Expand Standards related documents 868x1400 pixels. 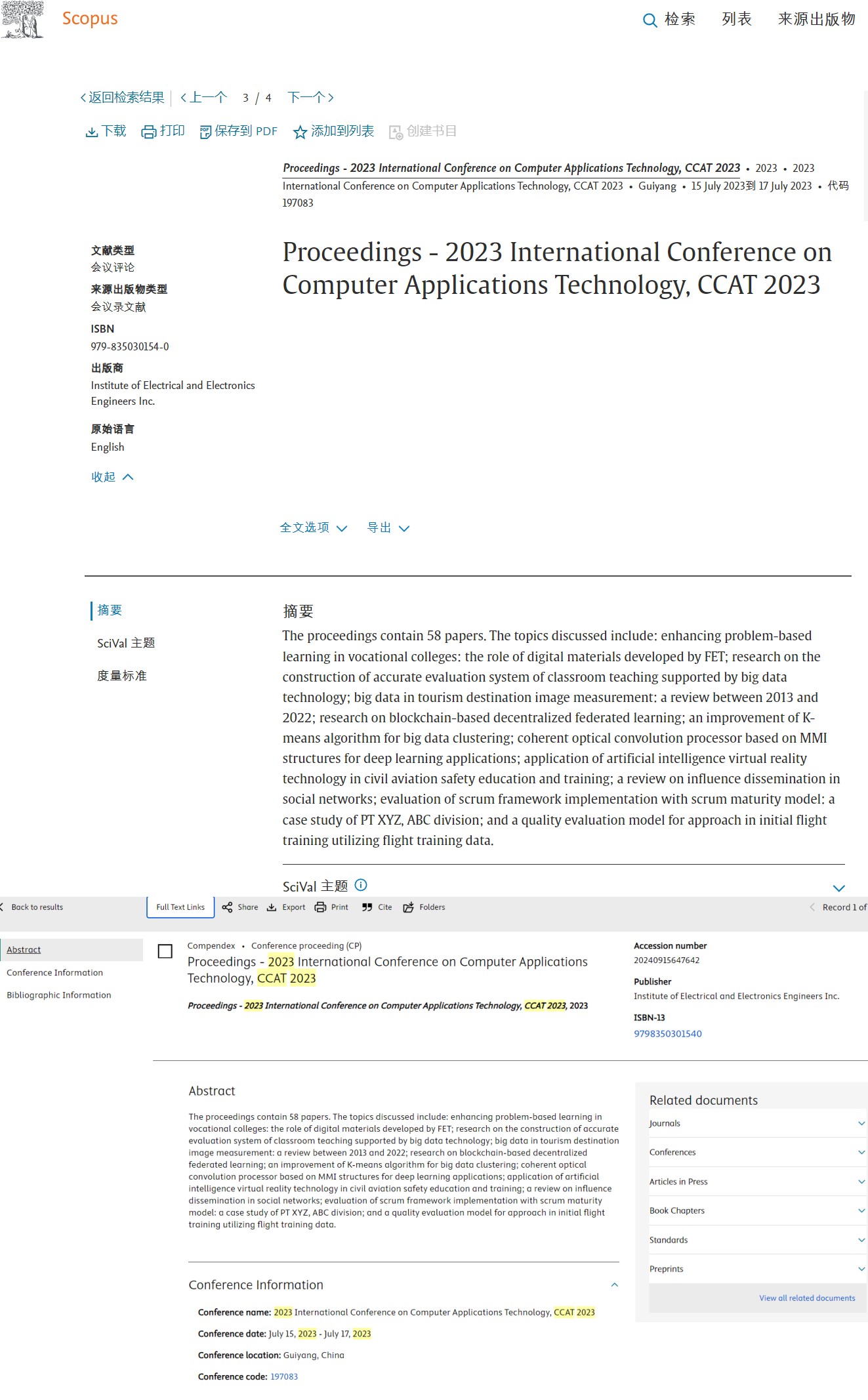tap(861, 1240)
